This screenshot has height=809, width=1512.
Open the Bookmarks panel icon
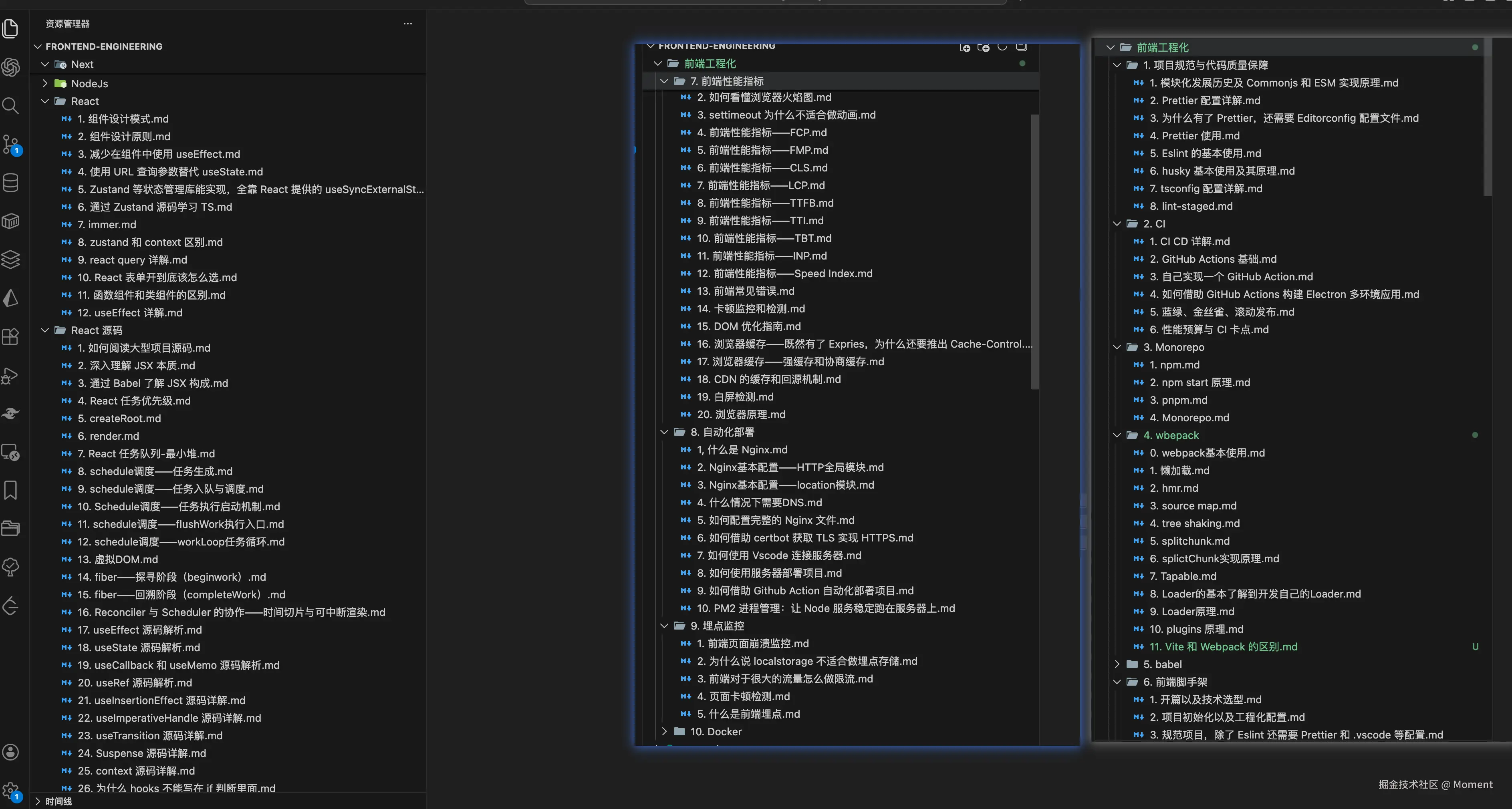(10, 491)
